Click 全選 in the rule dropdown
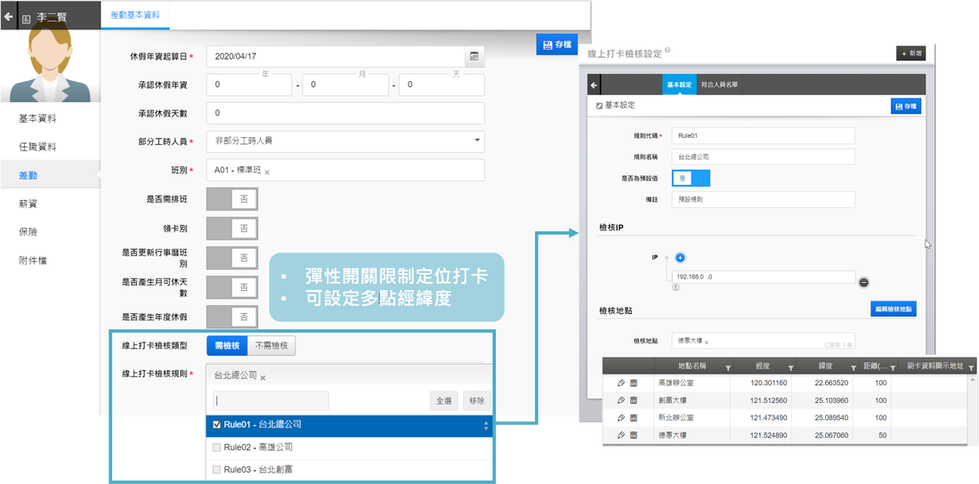The width and height of the screenshot is (979, 484). pos(444,401)
